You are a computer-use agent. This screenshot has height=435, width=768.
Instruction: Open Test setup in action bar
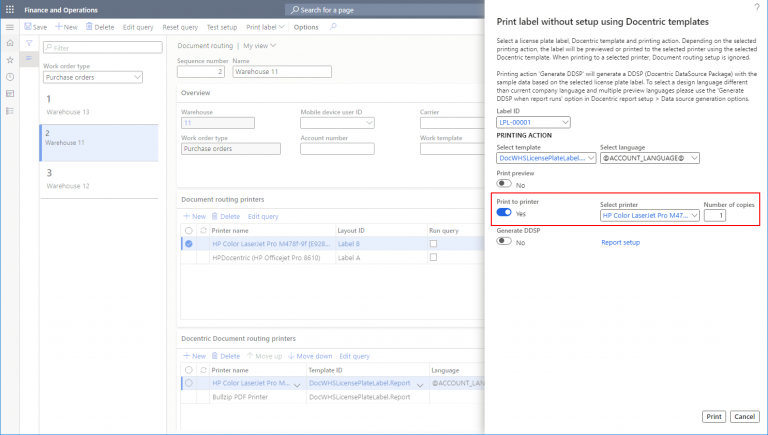pos(222,27)
